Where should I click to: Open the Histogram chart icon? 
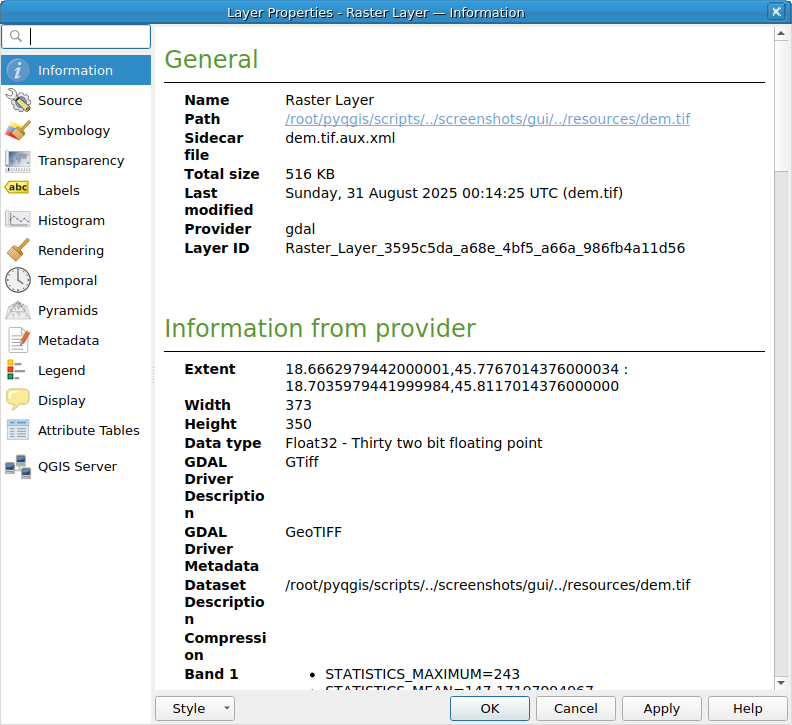tap(18, 220)
